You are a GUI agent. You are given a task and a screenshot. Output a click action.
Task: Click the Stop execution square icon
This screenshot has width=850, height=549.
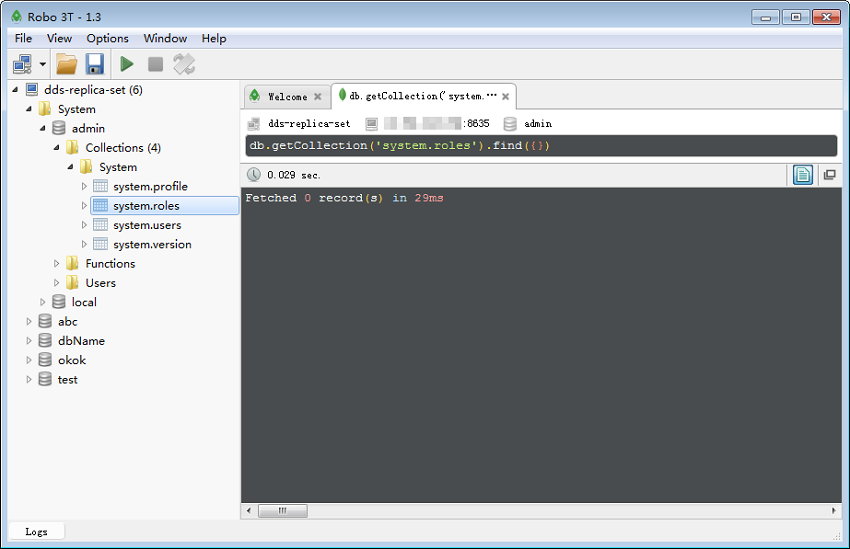tap(156, 64)
